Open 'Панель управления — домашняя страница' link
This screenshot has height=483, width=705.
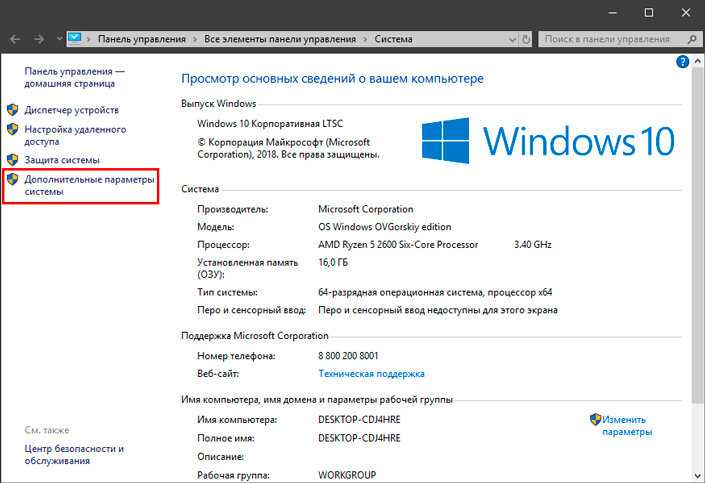(75, 77)
